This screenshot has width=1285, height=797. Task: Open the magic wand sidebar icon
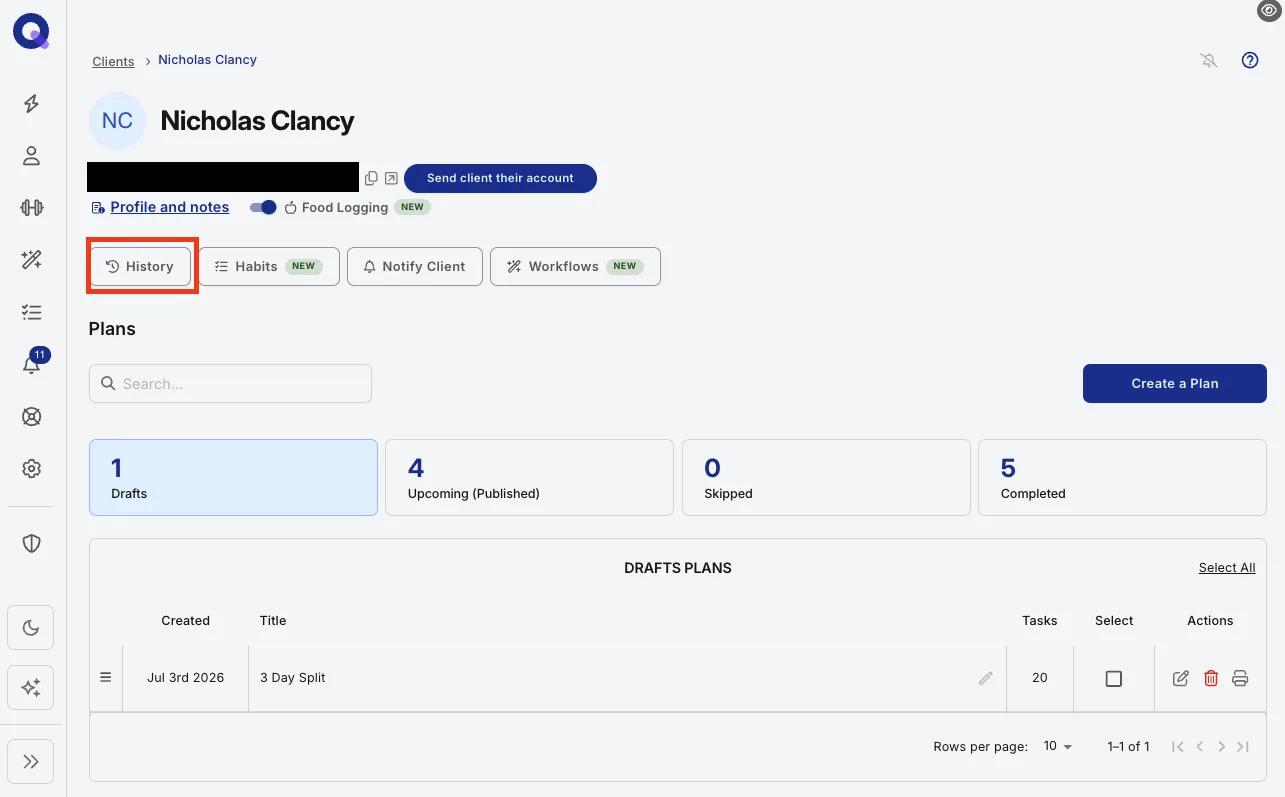(x=31, y=260)
